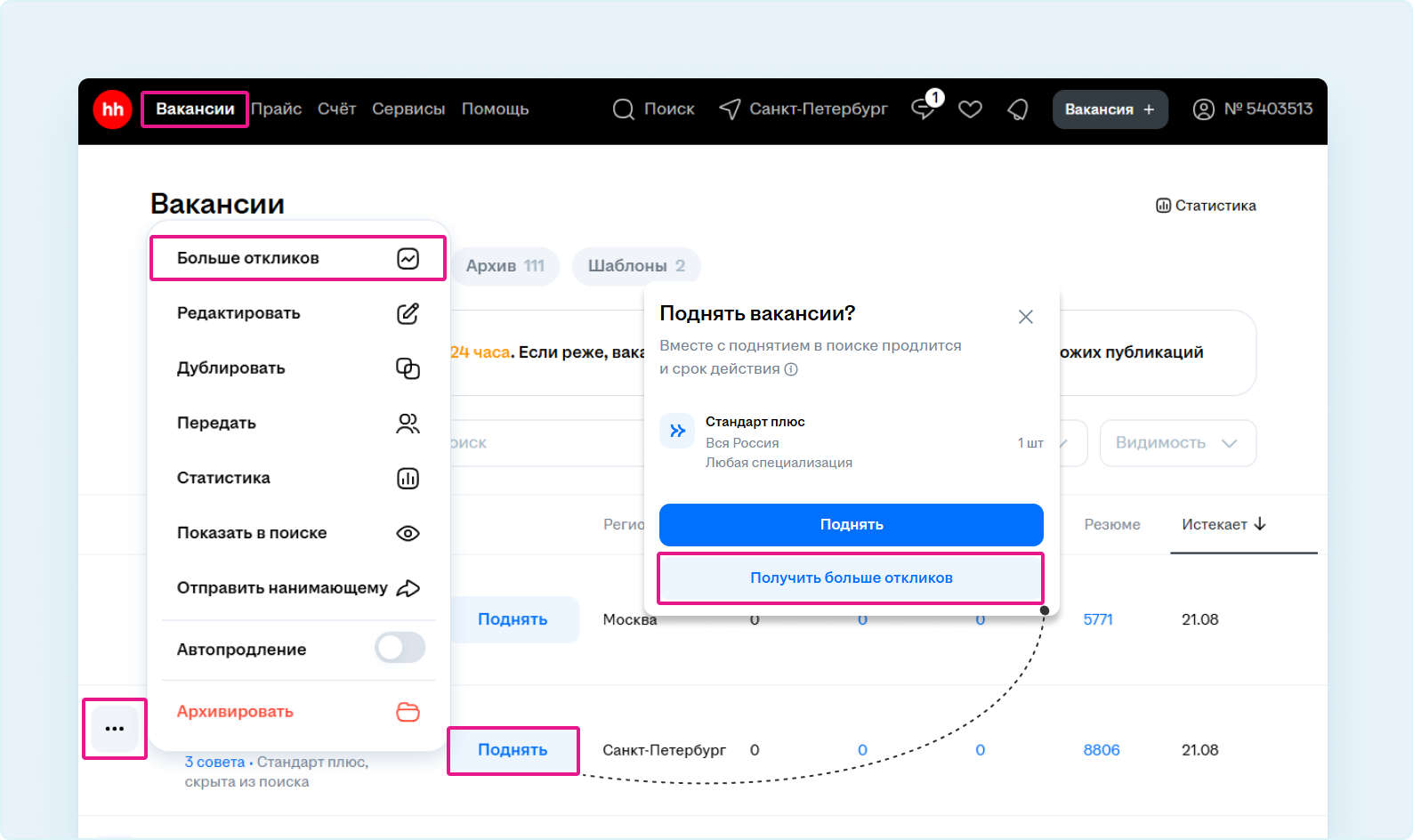Click the Больше откликов chart icon

coord(408,259)
